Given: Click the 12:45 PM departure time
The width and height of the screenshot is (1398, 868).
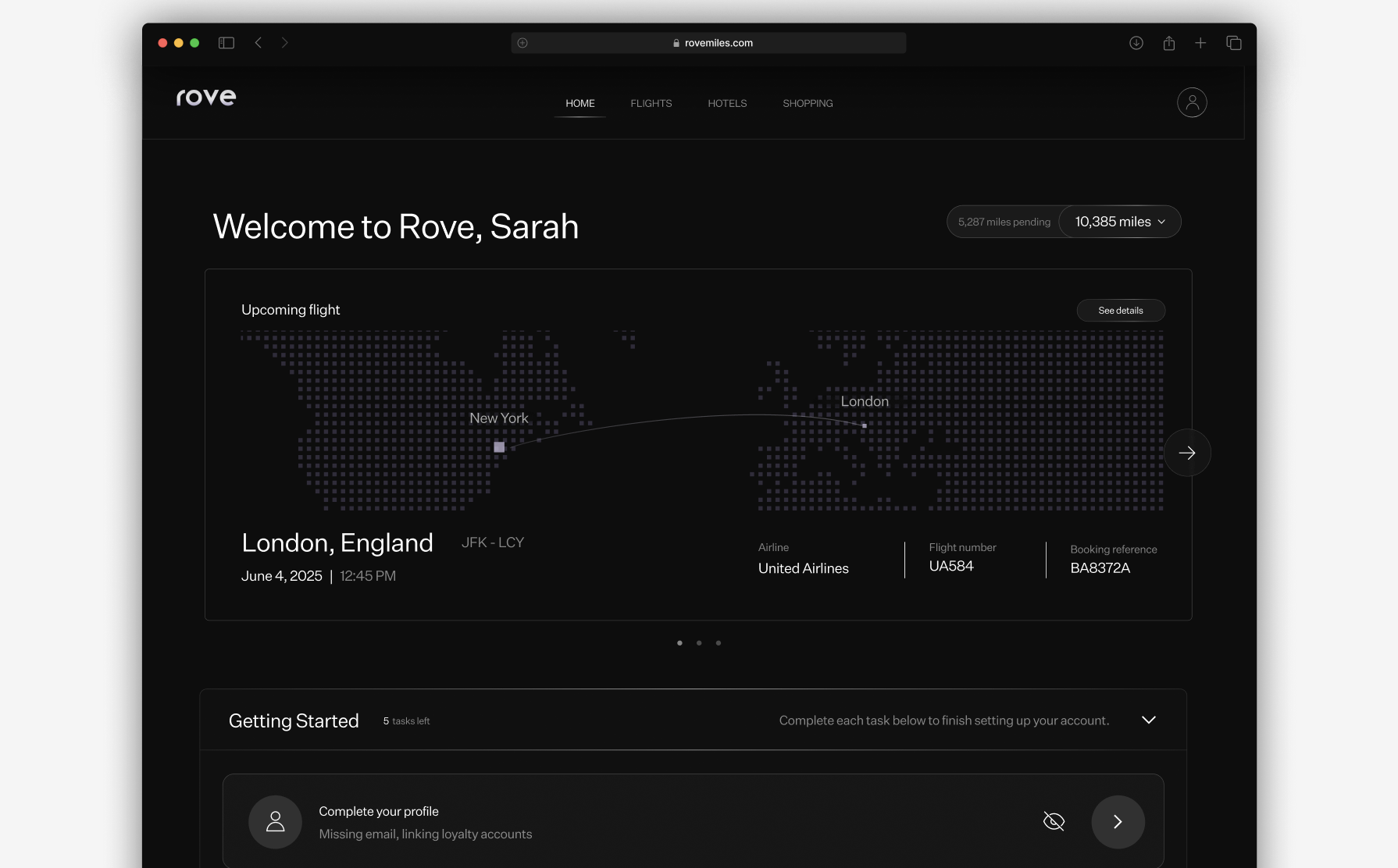Looking at the screenshot, I should click(x=368, y=576).
